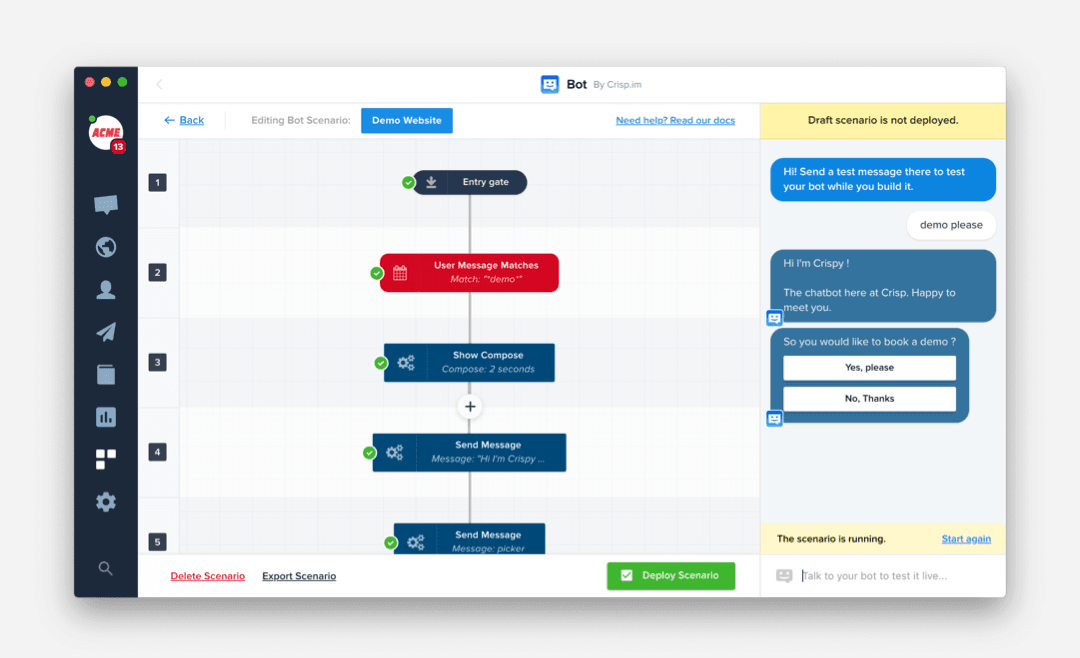1080x658 pixels.
Task: Open the campaigns paper plane icon
Action: click(106, 332)
